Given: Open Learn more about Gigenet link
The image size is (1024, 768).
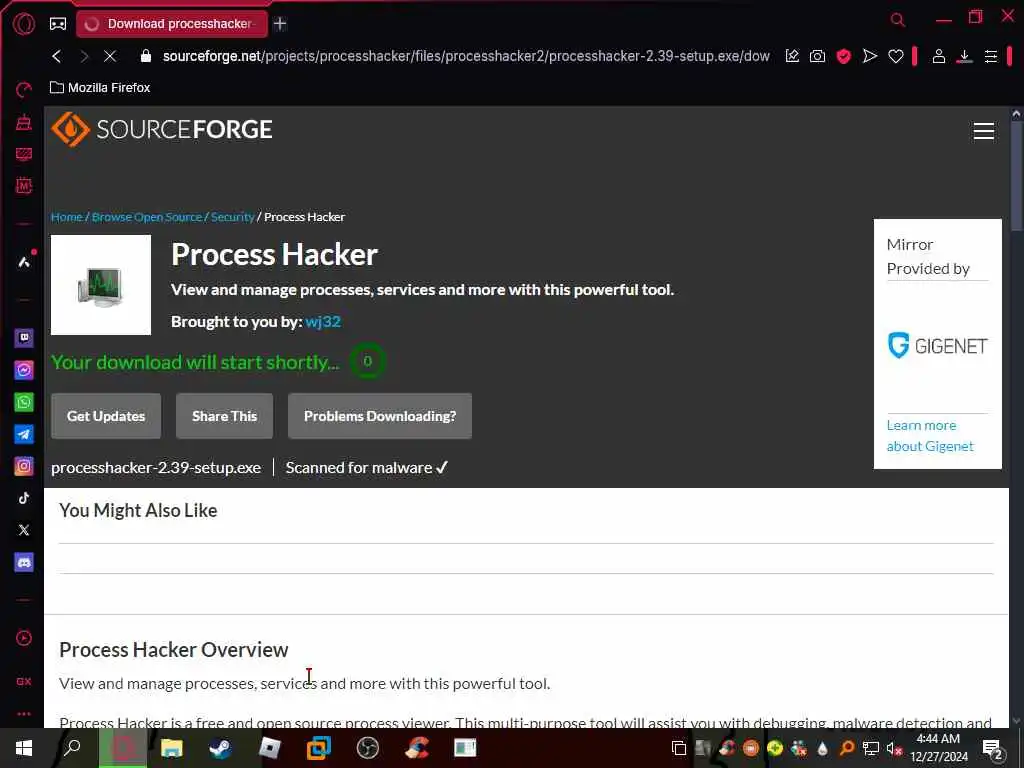Looking at the screenshot, I should click(930, 436).
